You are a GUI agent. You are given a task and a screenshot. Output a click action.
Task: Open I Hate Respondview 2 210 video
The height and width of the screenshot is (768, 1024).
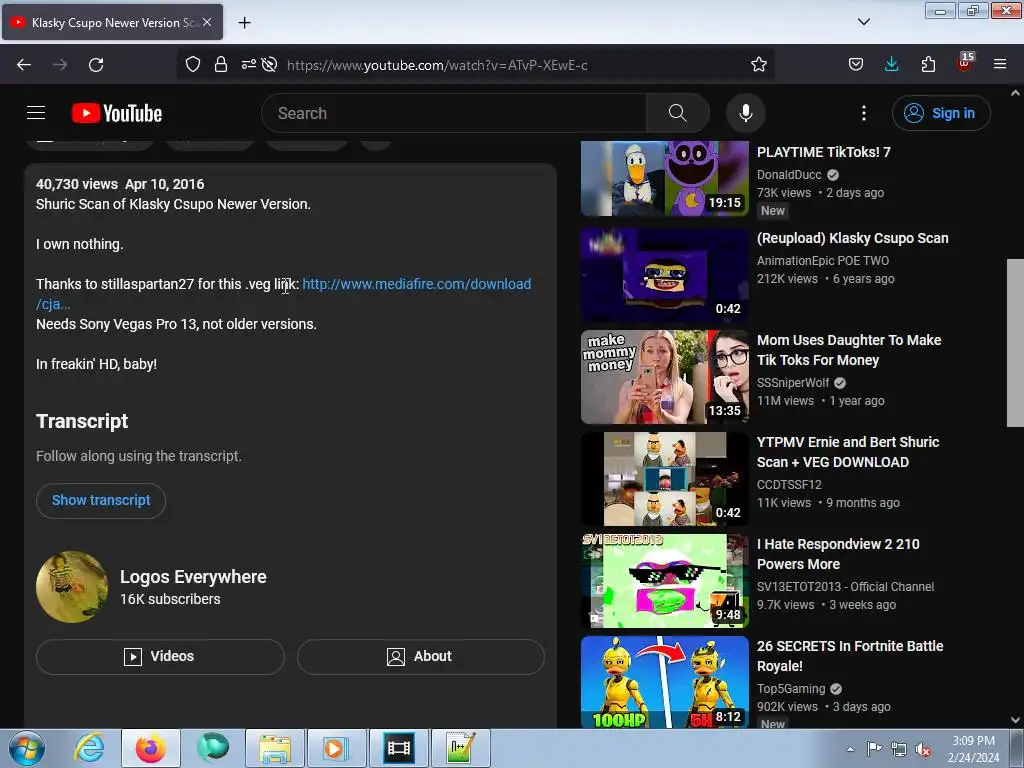pos(838,554)
